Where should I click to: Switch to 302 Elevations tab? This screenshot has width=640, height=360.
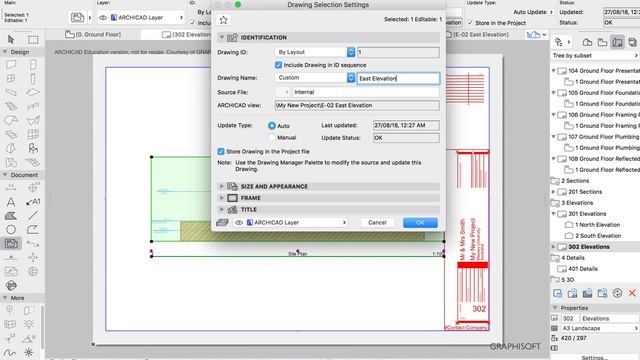tap(186, 35)
